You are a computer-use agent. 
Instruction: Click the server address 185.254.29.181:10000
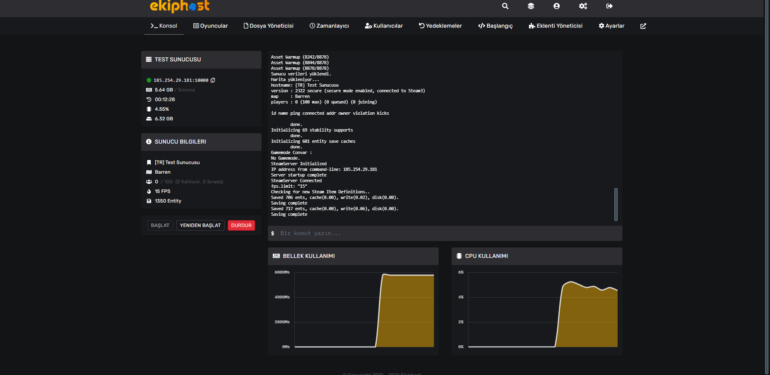click(x=181, y=80)
